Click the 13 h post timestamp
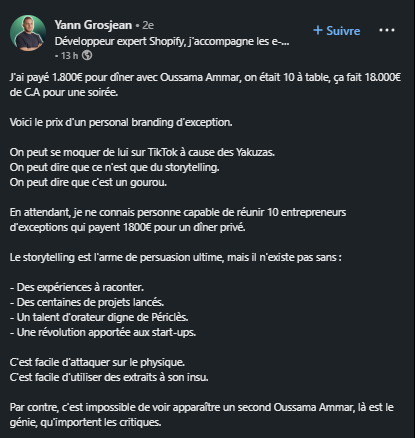The width and height of the screenshot is (415, 438). [69, 56]
